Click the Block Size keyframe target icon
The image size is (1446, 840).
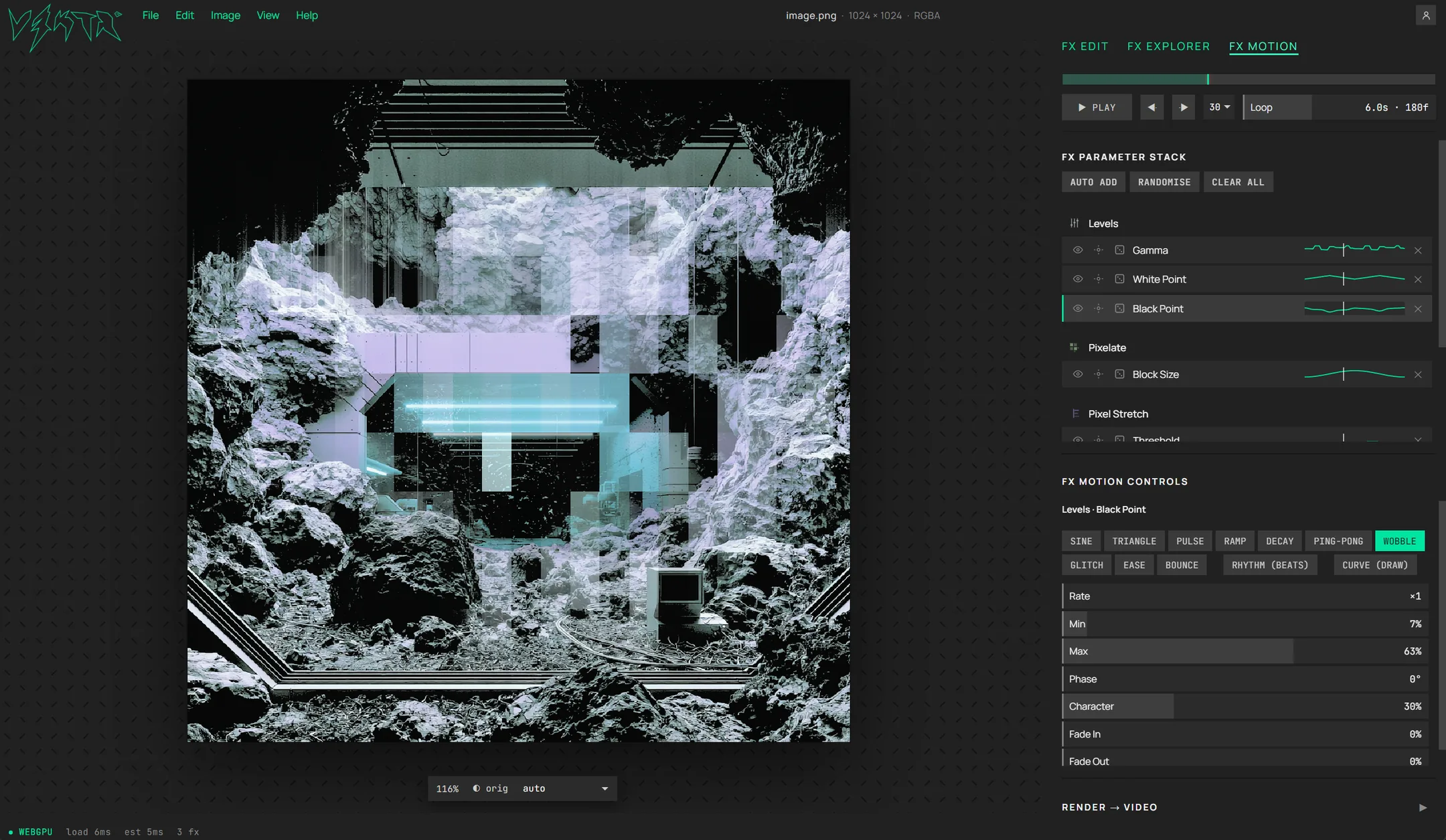click(1099, 374)
